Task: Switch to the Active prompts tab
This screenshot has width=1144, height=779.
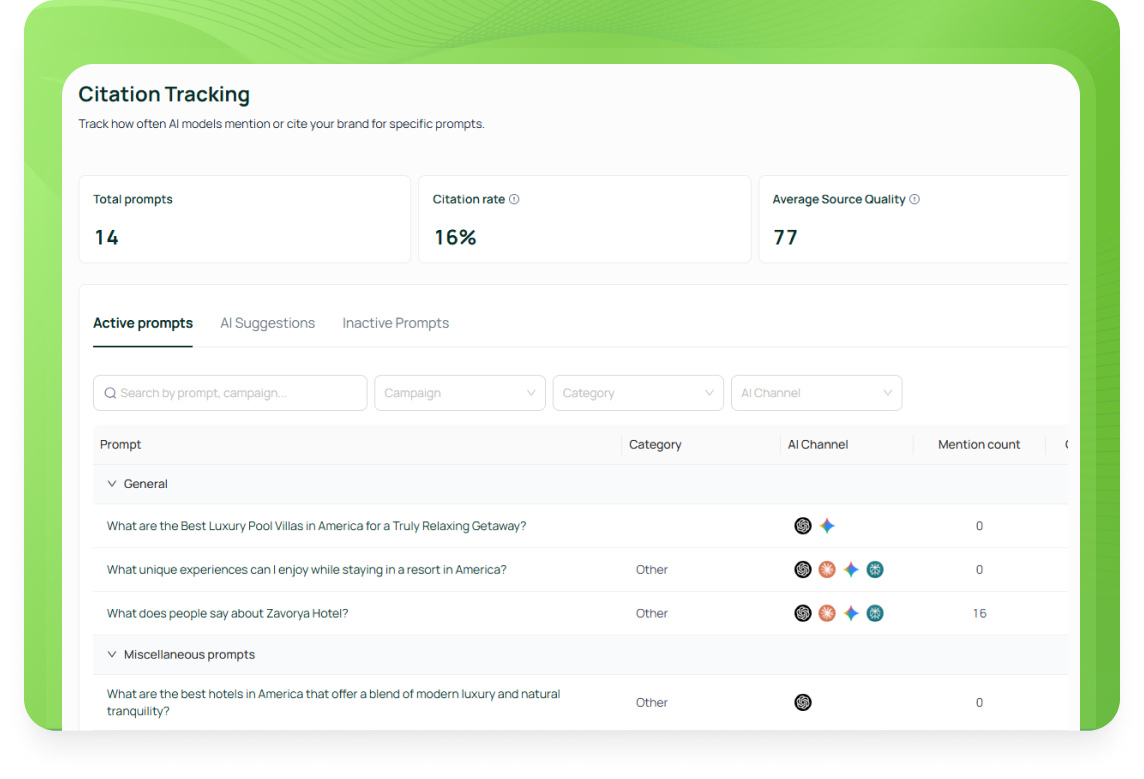Action: pos(143,323)
